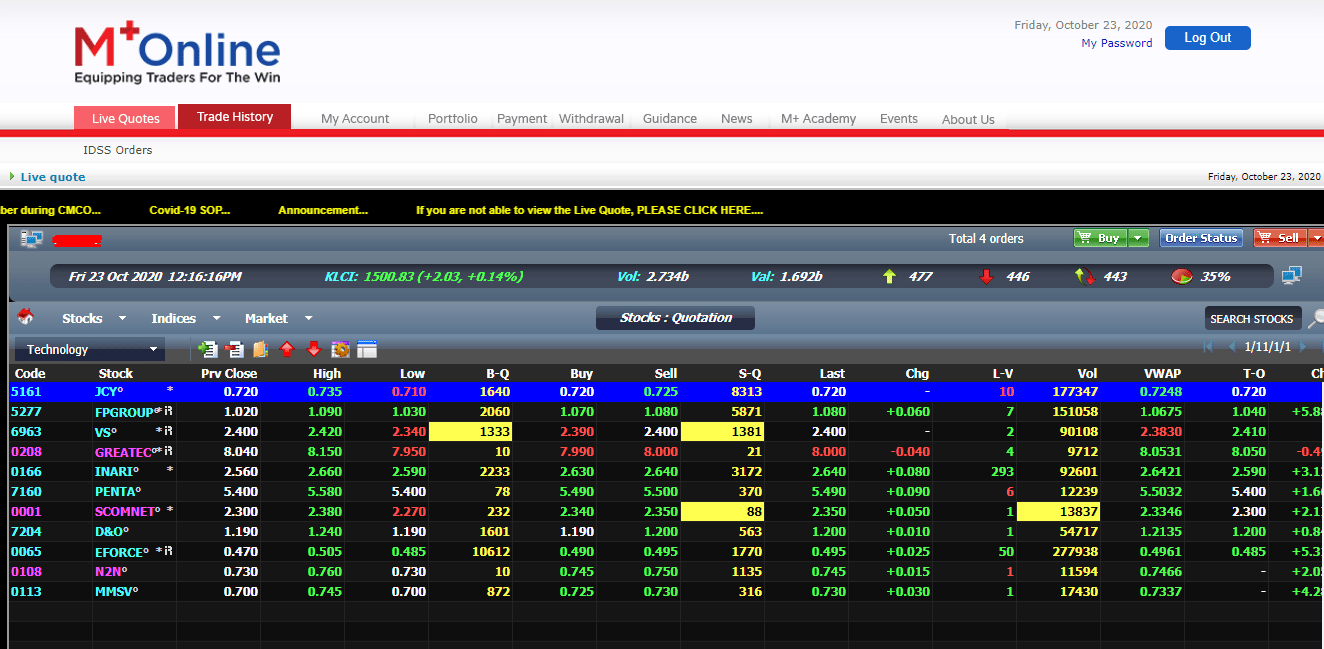The height and width of the screenshot is (649, 1324).
Task: Expand the Stocks menu arrow
Action: pos(122,319)
